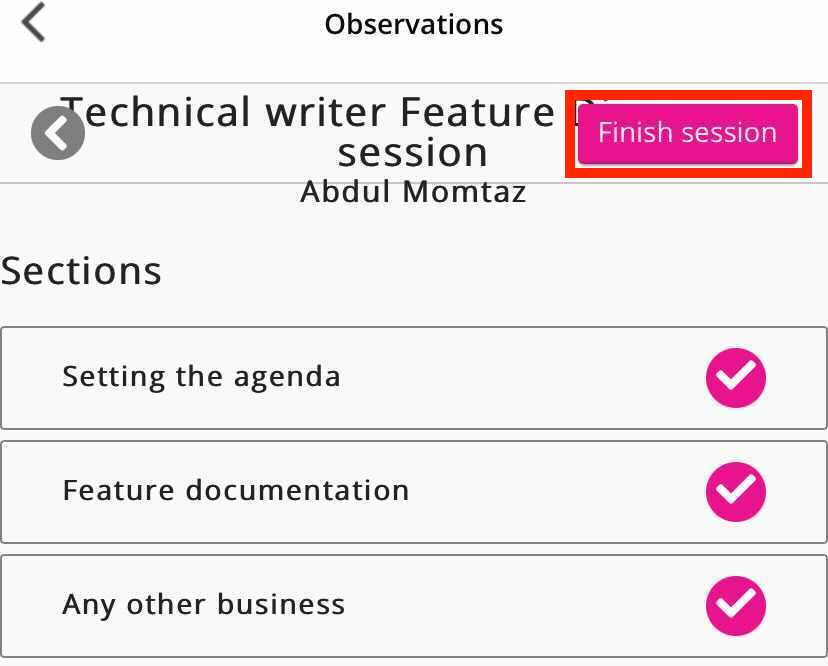Click the name Abdul Momtaz
This screenshot has width=828, height=666.
click(413, 191)
